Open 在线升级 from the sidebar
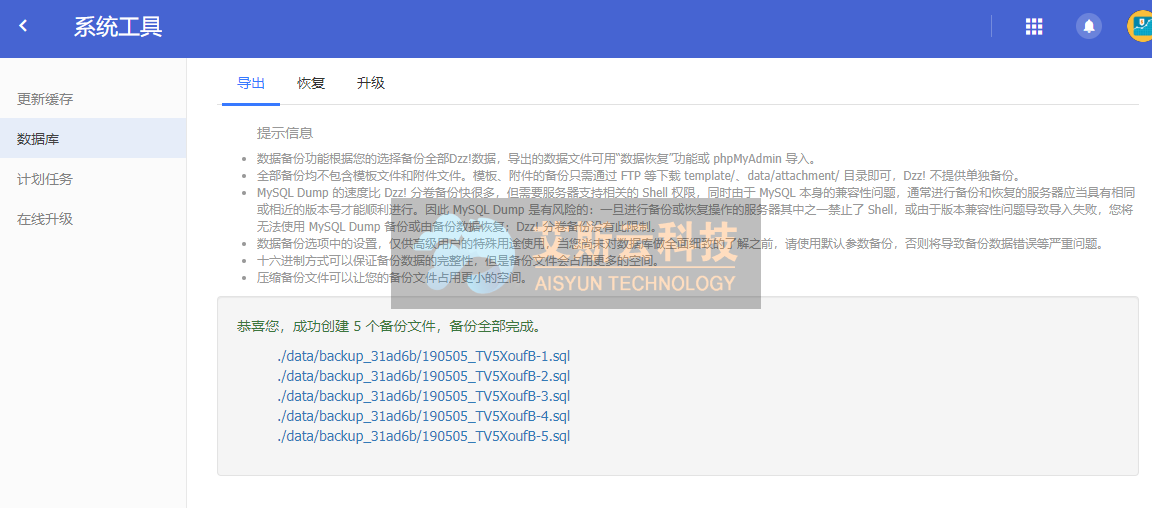Viewport: 1152px width, 508px height. (45, 219)
